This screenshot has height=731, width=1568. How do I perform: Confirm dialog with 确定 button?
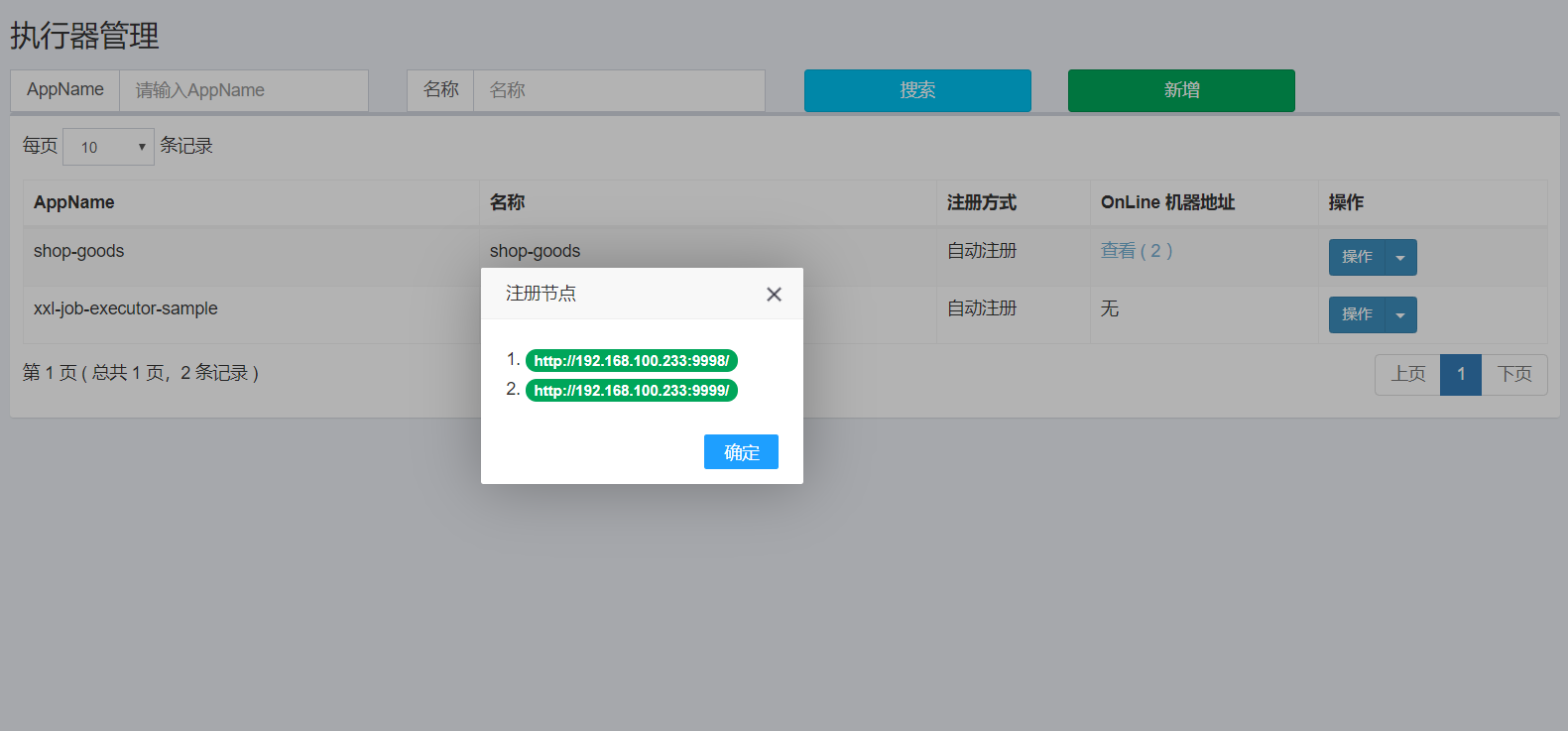click(741, 452)
